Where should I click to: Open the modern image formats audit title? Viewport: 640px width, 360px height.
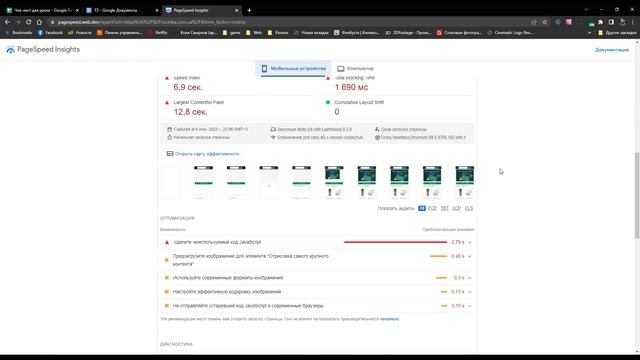tap(228, 278)
